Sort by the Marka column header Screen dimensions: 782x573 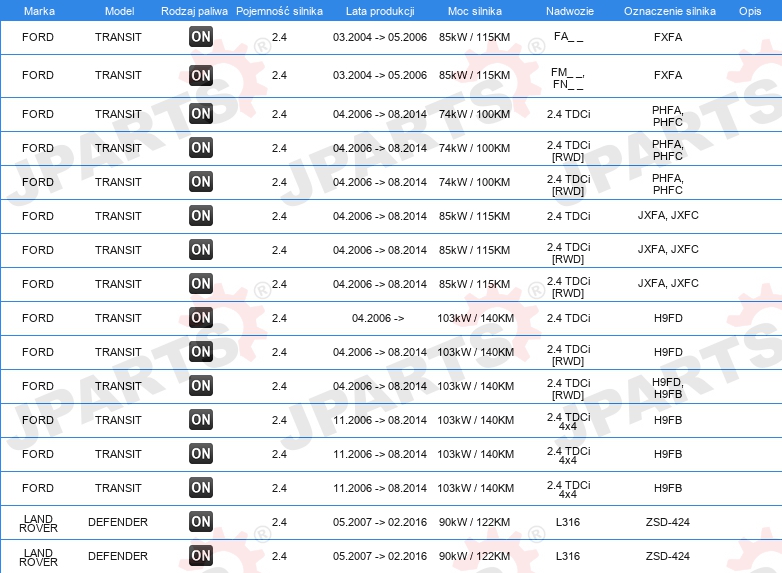pyautogui.click(x=39, y=11)
